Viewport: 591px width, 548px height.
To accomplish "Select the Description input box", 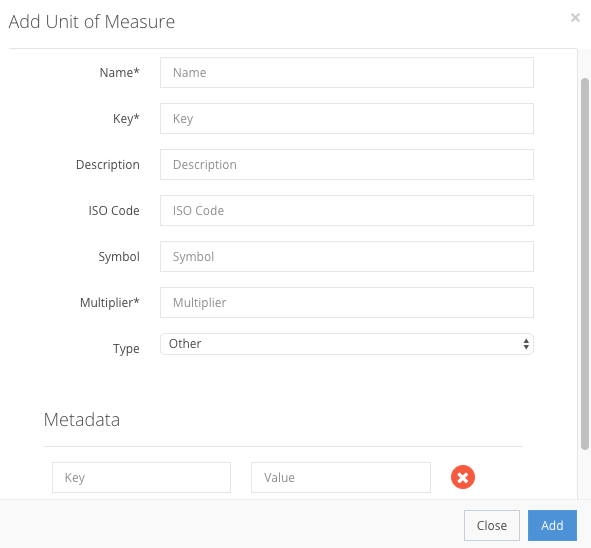I will [346, 164].
